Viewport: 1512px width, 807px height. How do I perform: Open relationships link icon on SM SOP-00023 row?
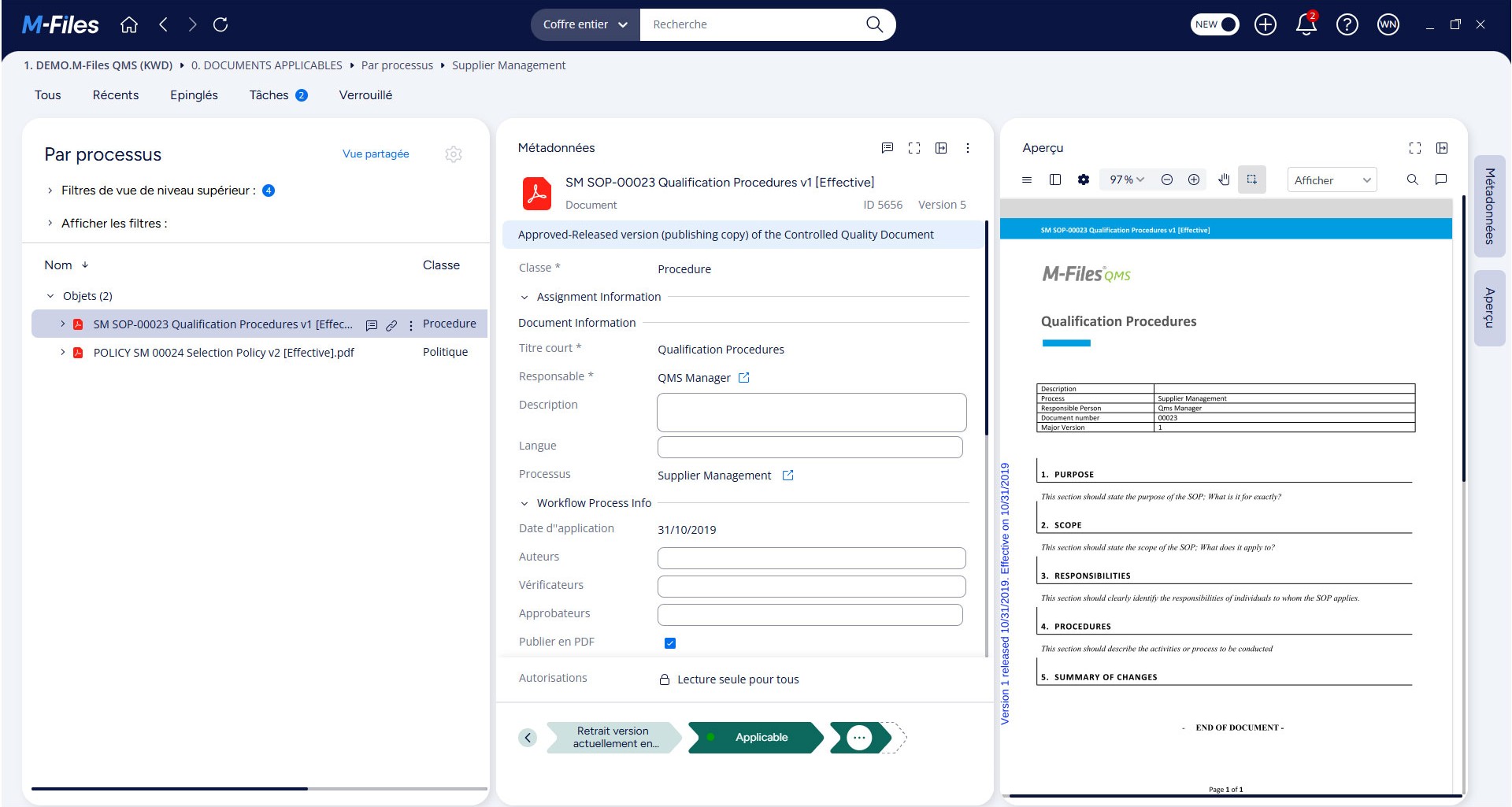(x=391, y=325)
